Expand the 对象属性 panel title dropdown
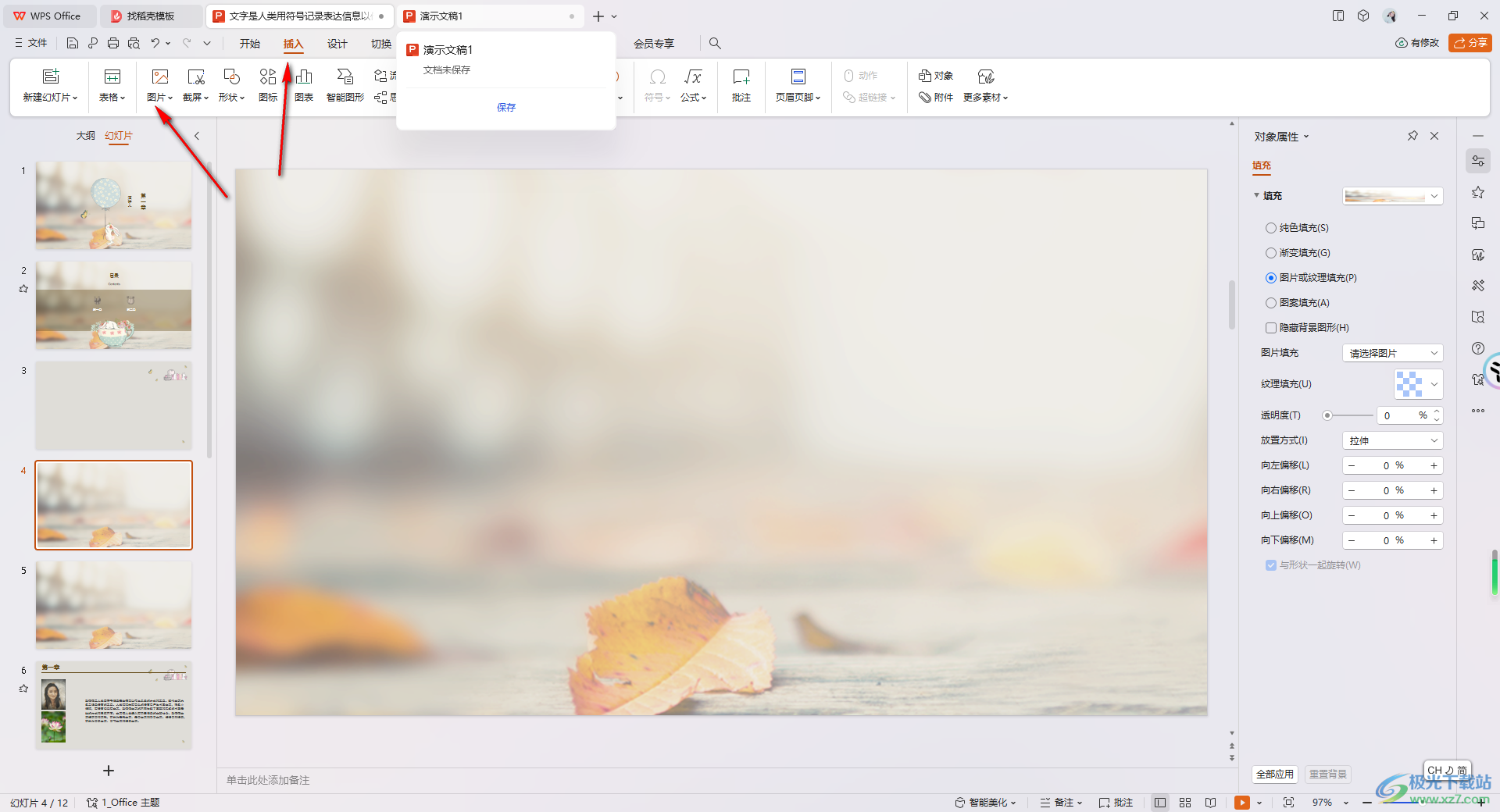1500x812 pixels. coord(1306,137)
